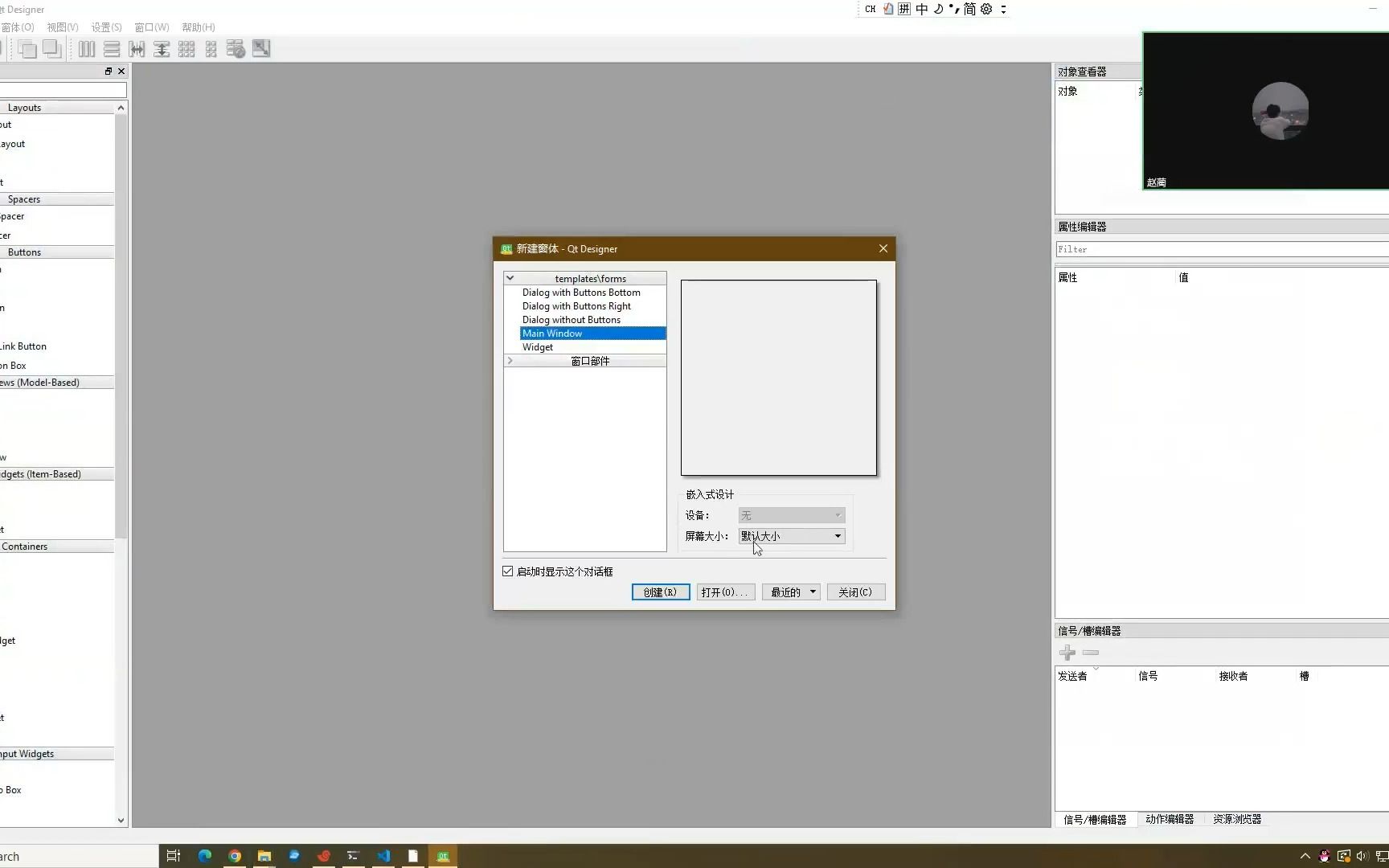Click the 打开(O)... button
Image resolution: width=1389 pixels, height=868 pixels.
(725, 592)
